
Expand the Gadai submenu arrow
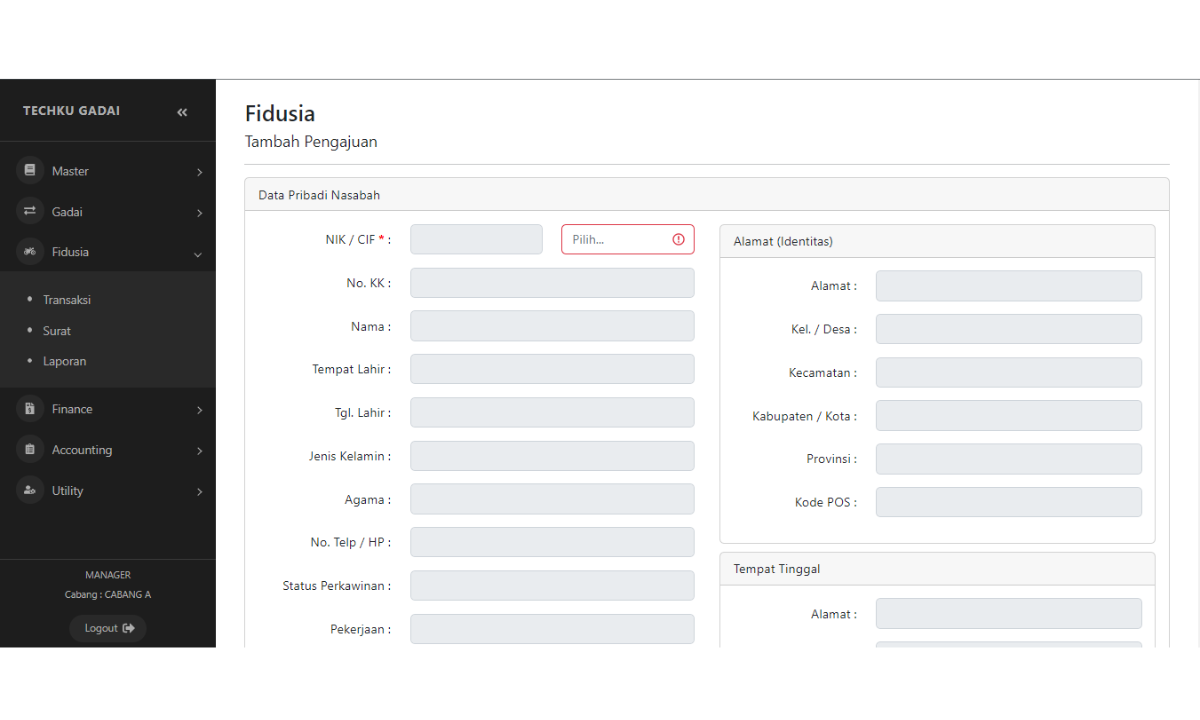click(x=199, y=213)
